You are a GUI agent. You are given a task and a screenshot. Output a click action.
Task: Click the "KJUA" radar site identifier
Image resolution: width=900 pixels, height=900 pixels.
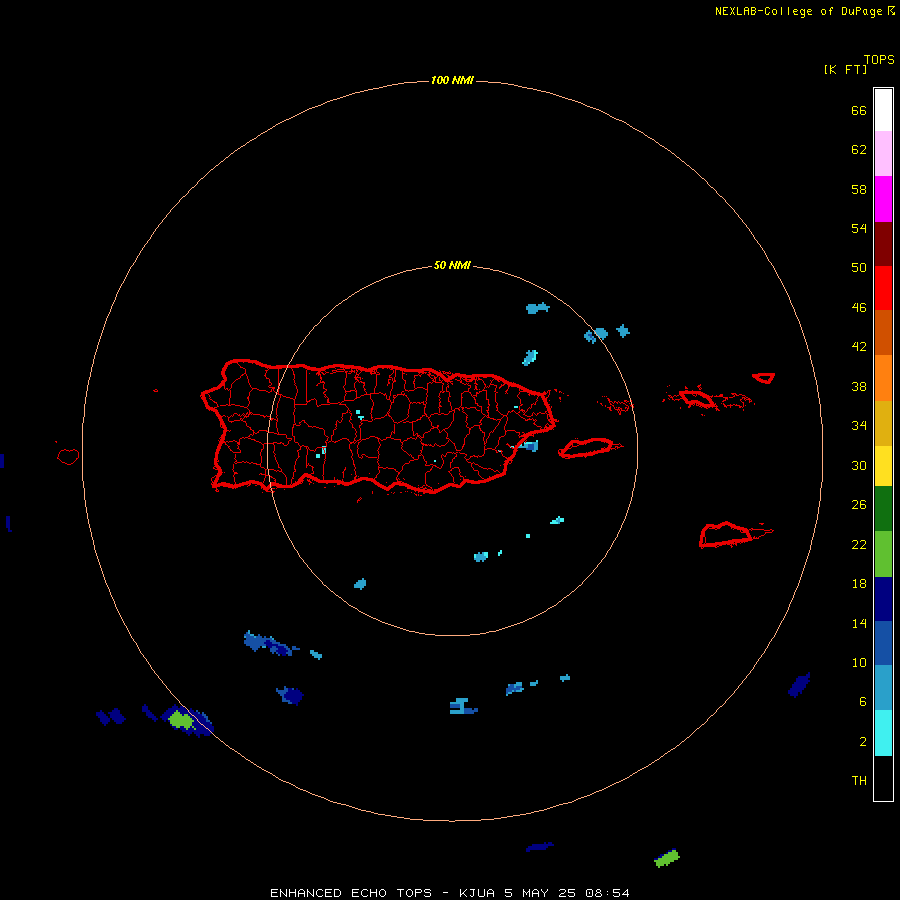coord(476,893)
